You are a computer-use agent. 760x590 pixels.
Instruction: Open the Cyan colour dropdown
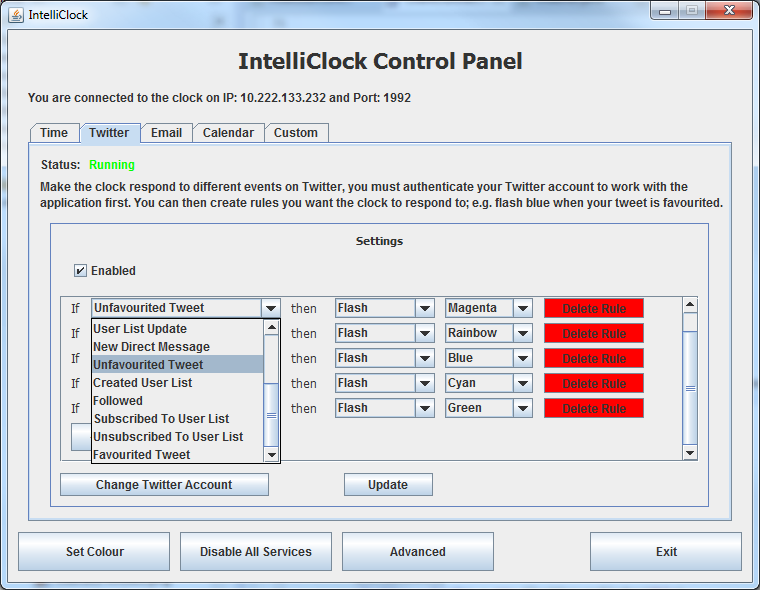522,383
